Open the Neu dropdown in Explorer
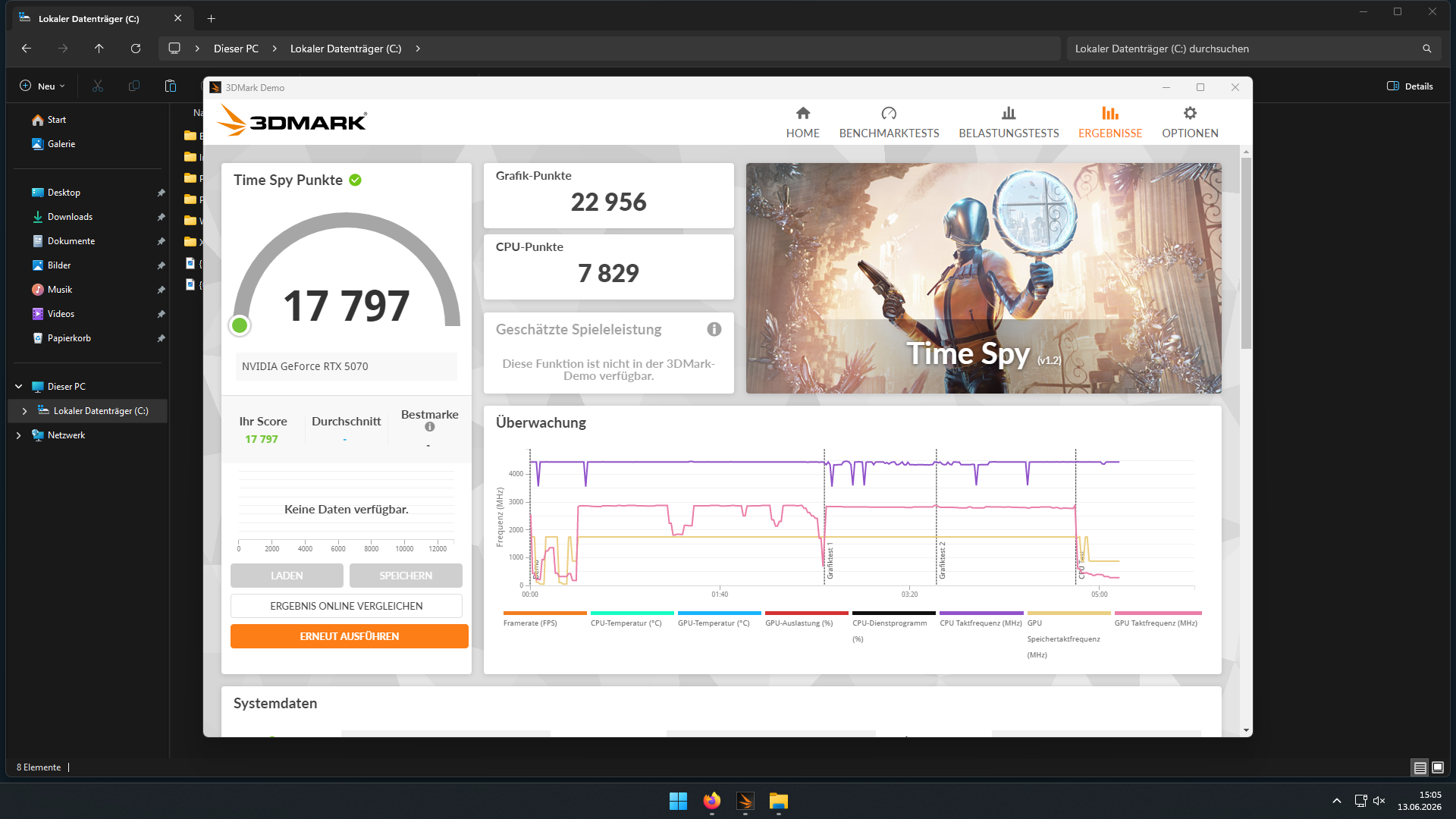Viewport: 1456px width, 819px height. (x=42, y=86)
